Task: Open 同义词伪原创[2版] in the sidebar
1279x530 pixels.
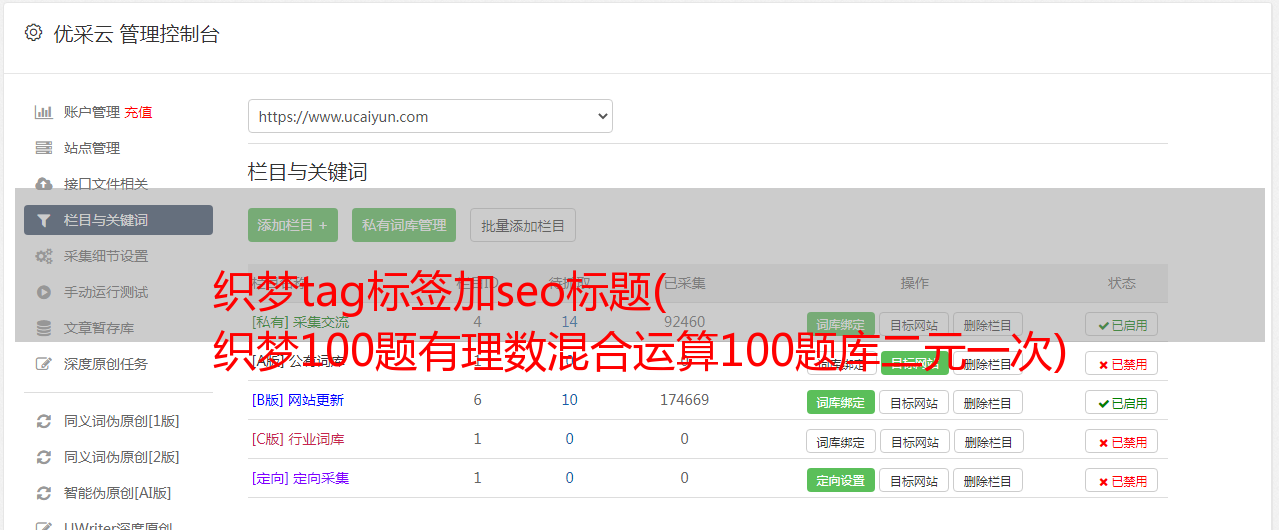Action: click(x=122, y=457)
